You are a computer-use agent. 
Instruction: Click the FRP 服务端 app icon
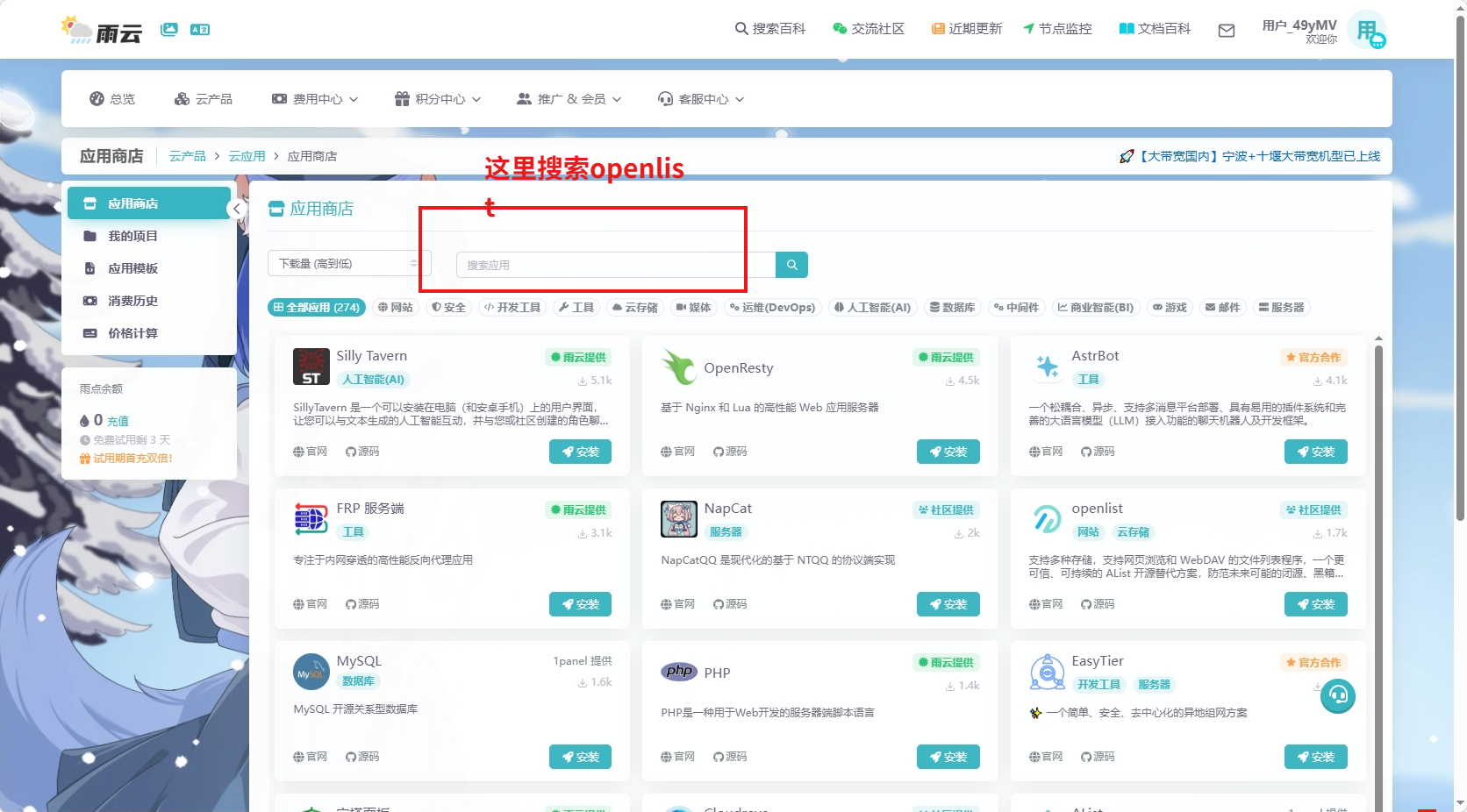(x=311, y=519)
